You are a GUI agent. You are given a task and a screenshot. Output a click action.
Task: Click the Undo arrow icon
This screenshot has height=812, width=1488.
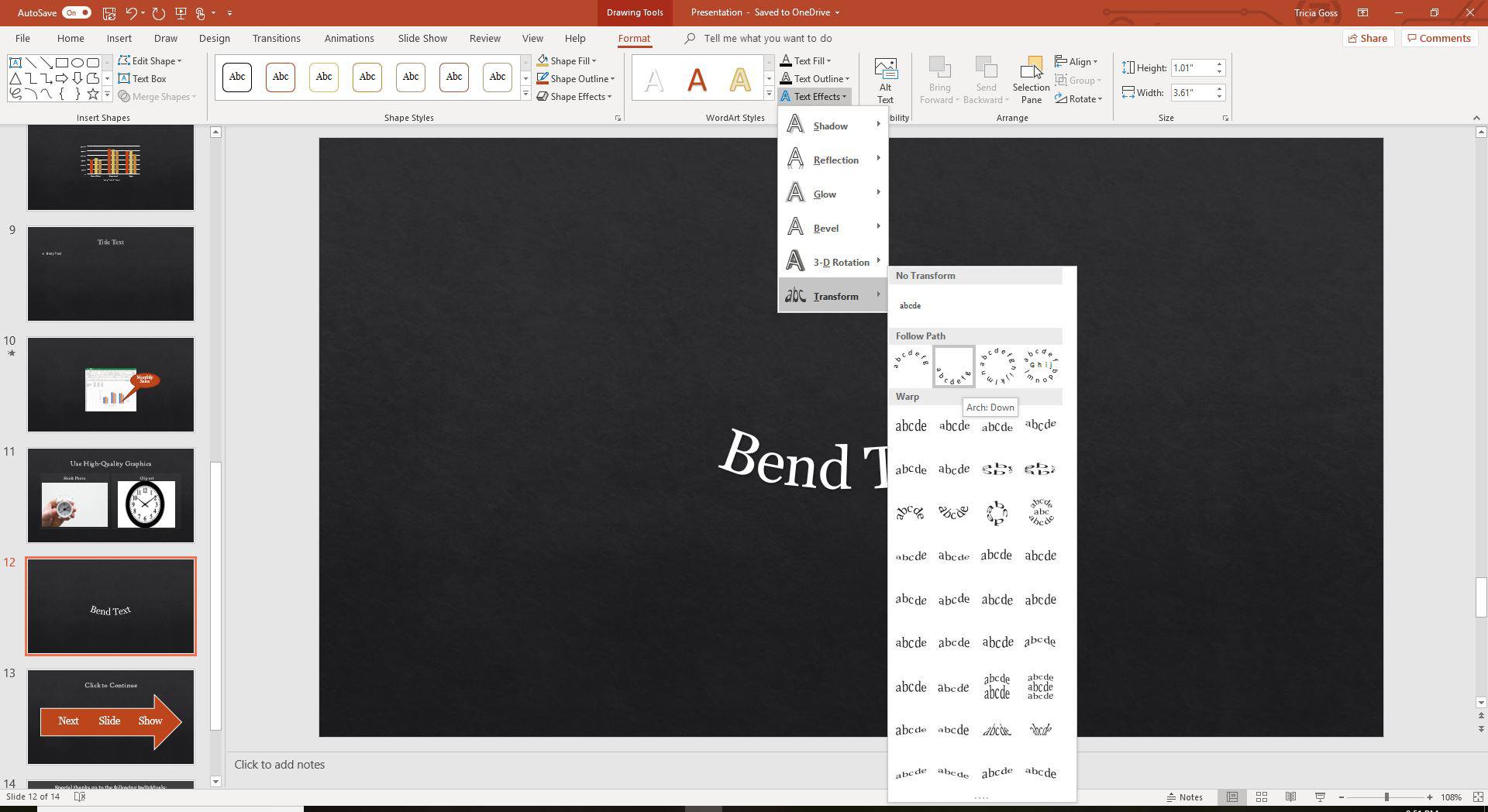[131, 13]
